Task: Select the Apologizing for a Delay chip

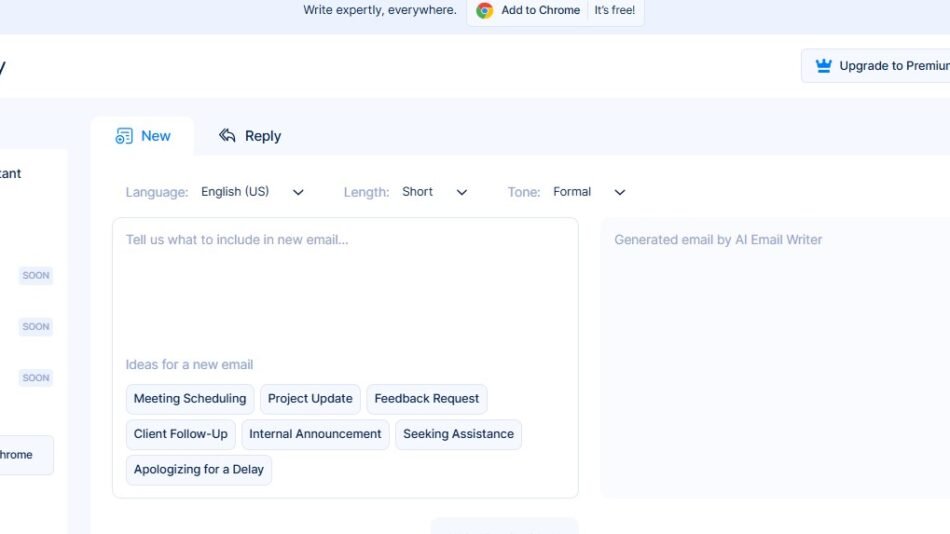Action: (199, 470)
